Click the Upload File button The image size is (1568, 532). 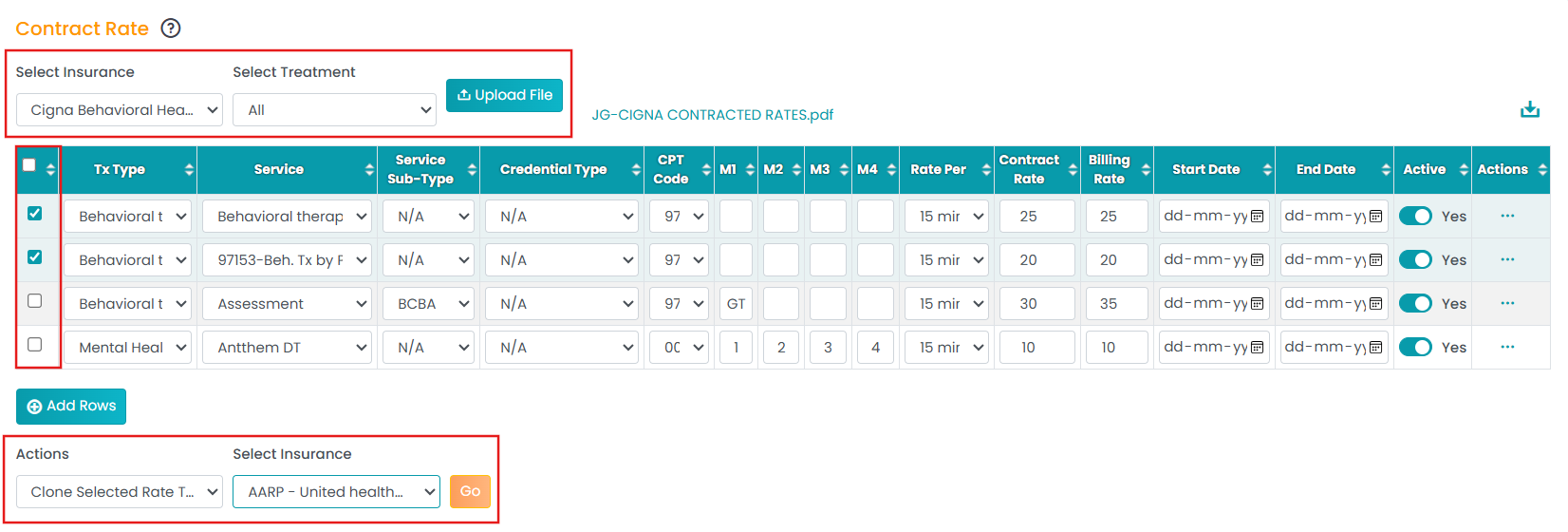(x=504, y=95)
